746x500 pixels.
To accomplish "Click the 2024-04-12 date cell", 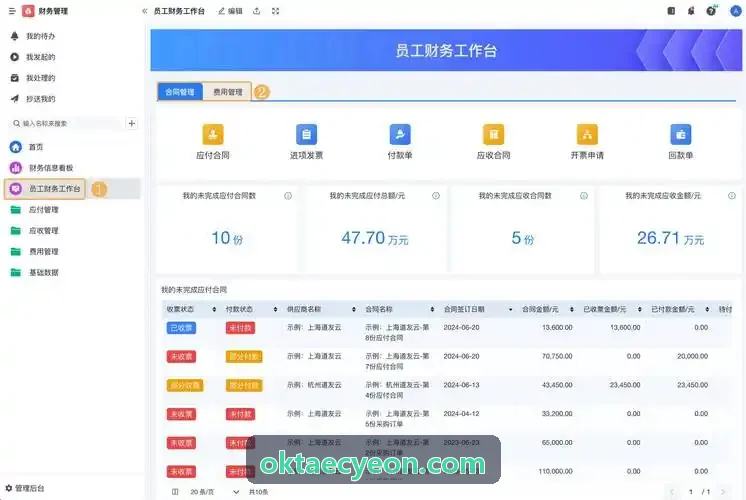I will pos(461,413).
